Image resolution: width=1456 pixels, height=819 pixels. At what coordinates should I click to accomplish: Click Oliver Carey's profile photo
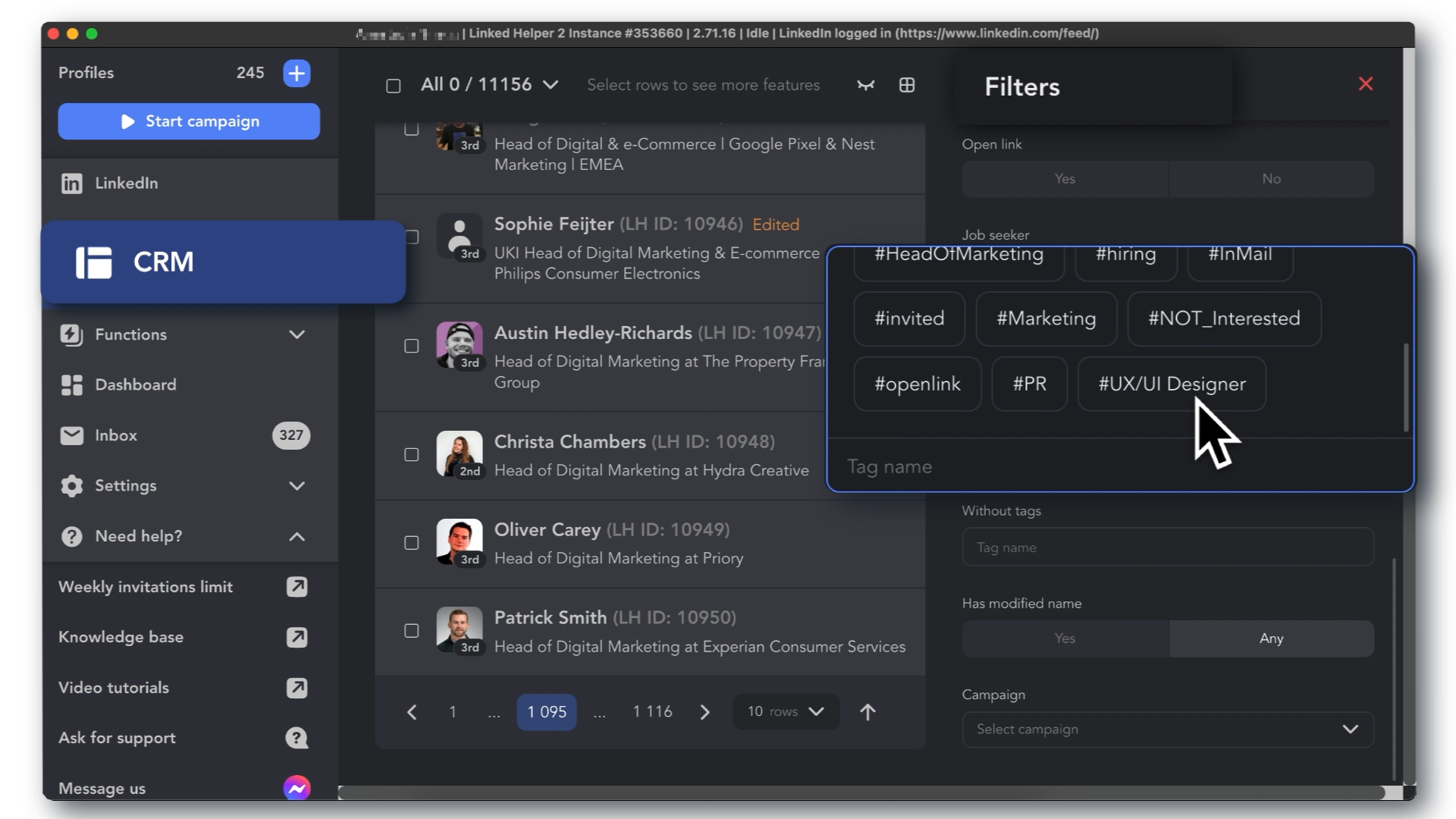tap(460, 541)
